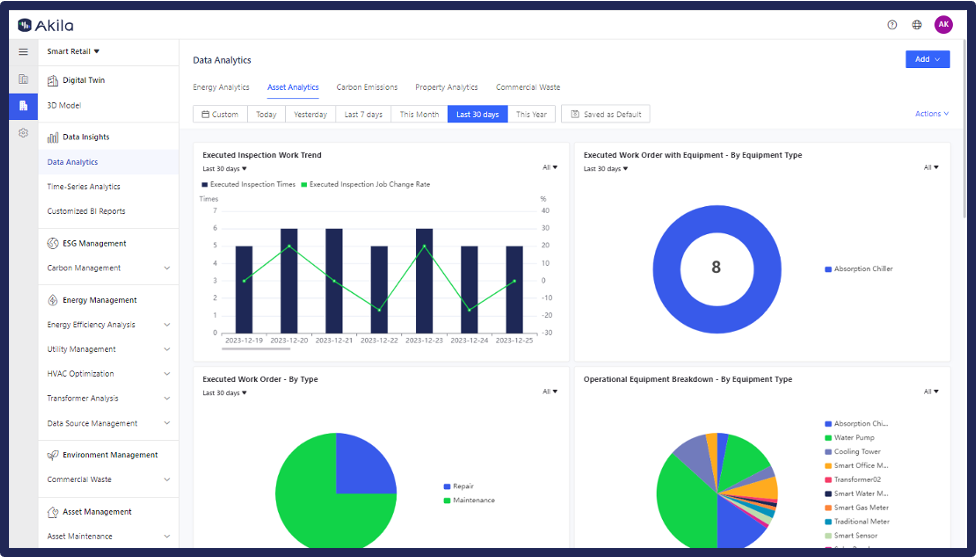This screenshot has width=976, height=558.
Task: Select the This Year range
Action: 532,114
